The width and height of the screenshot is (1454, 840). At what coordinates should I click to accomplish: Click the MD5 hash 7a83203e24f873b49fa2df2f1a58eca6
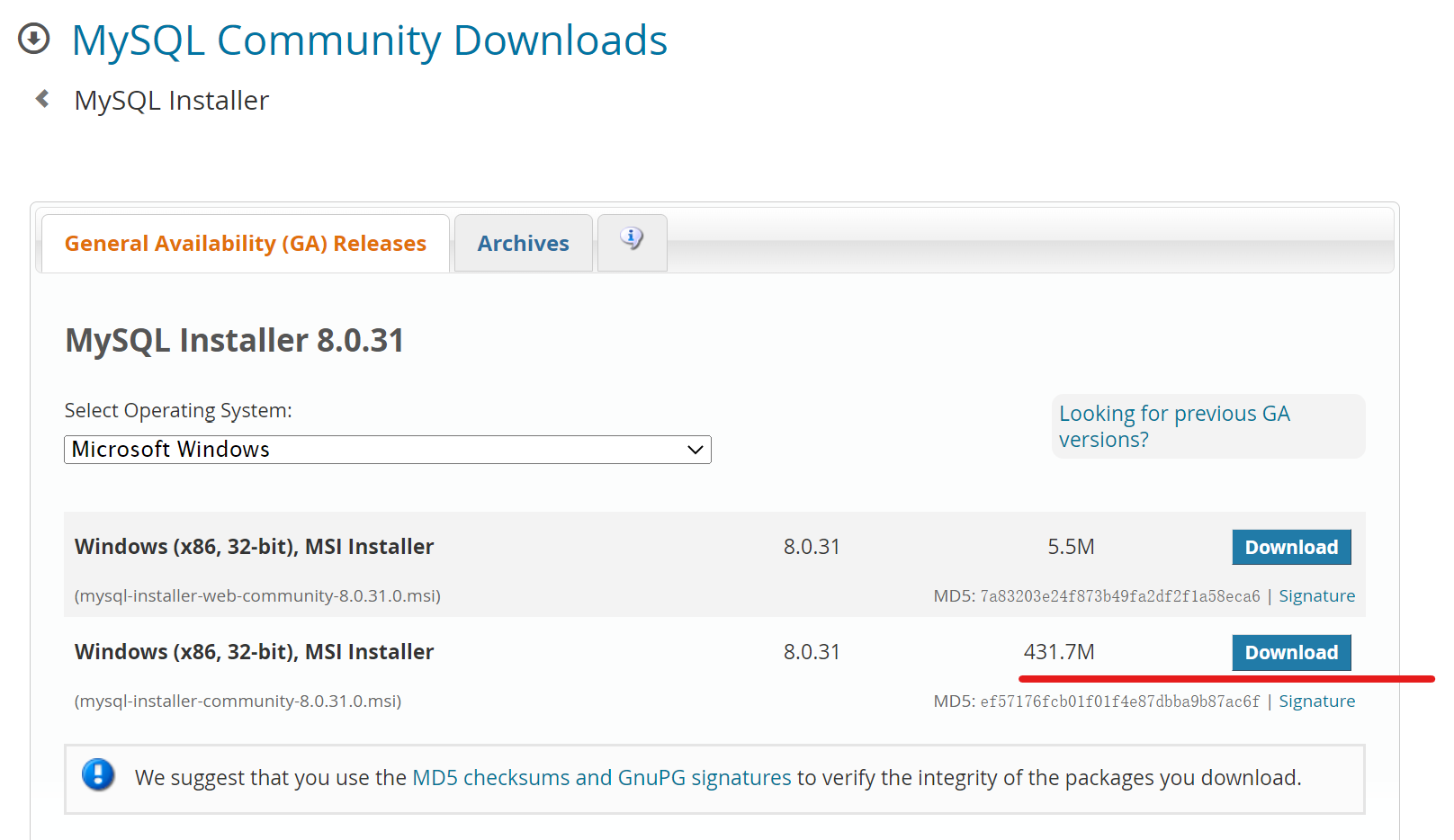tap(1120, 596)
